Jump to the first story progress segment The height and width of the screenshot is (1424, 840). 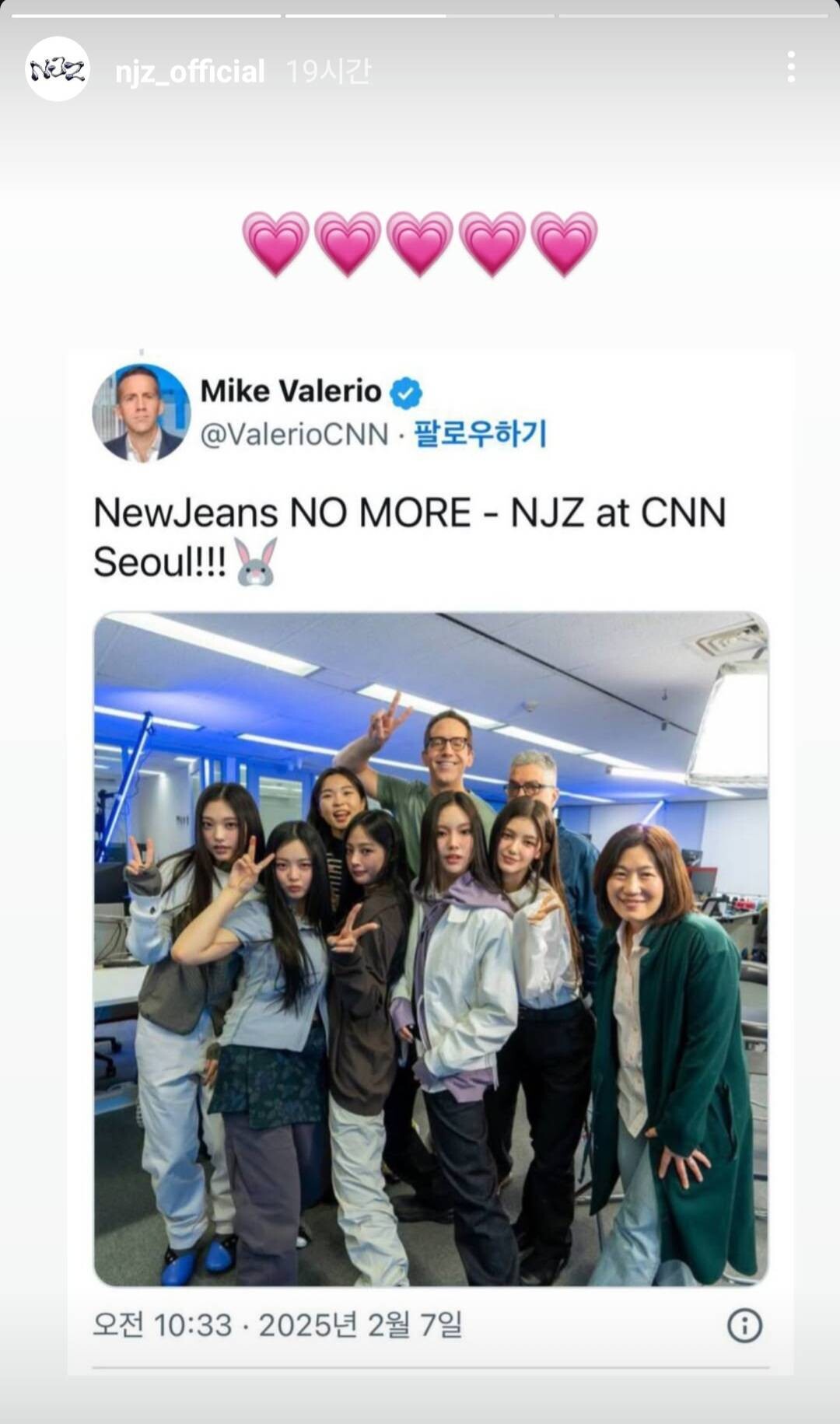pyautogui.click(x=145, y=15)
